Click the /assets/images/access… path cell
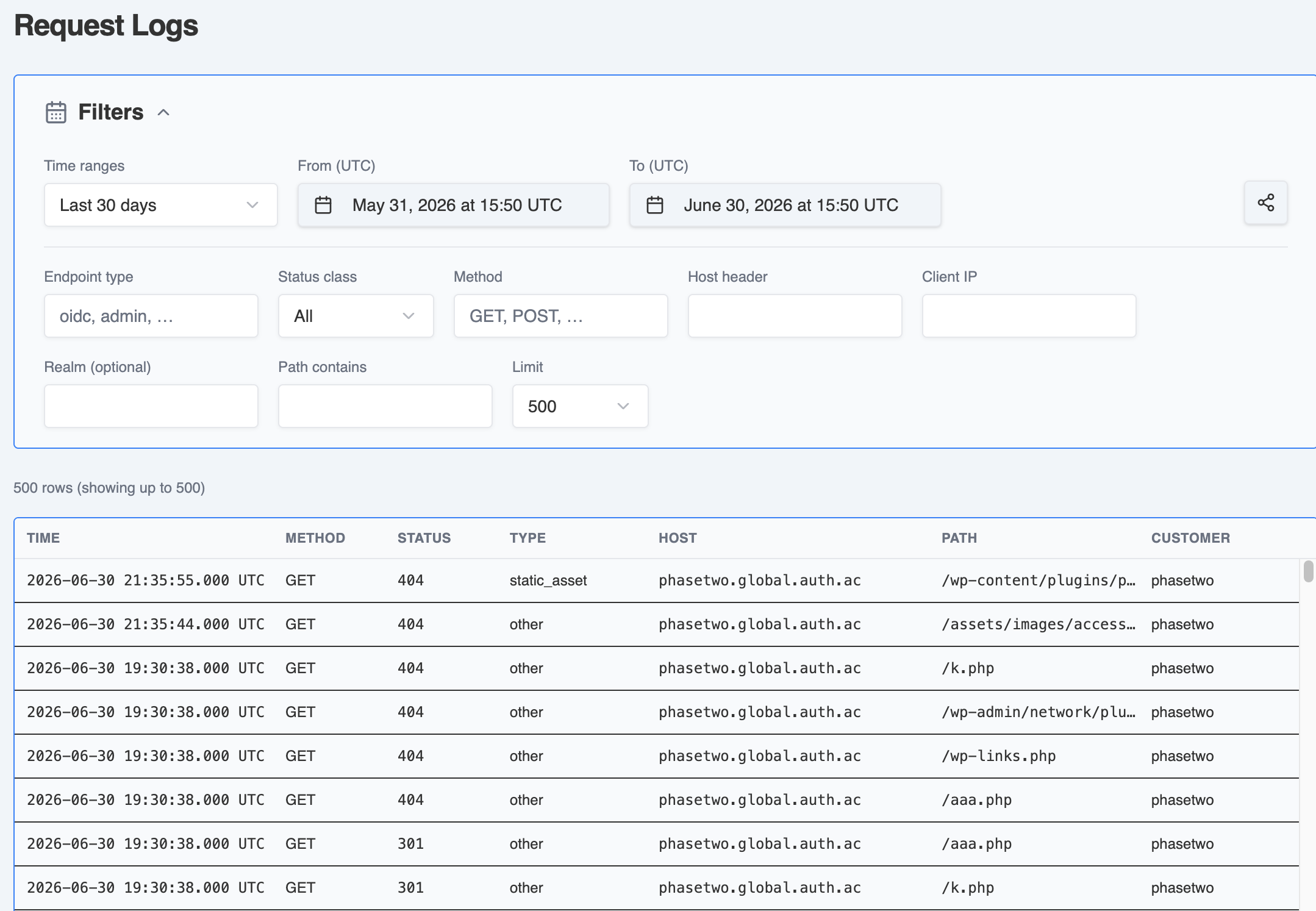The height and width of the screenshot is (911, 1316). tap(1039, 624)
